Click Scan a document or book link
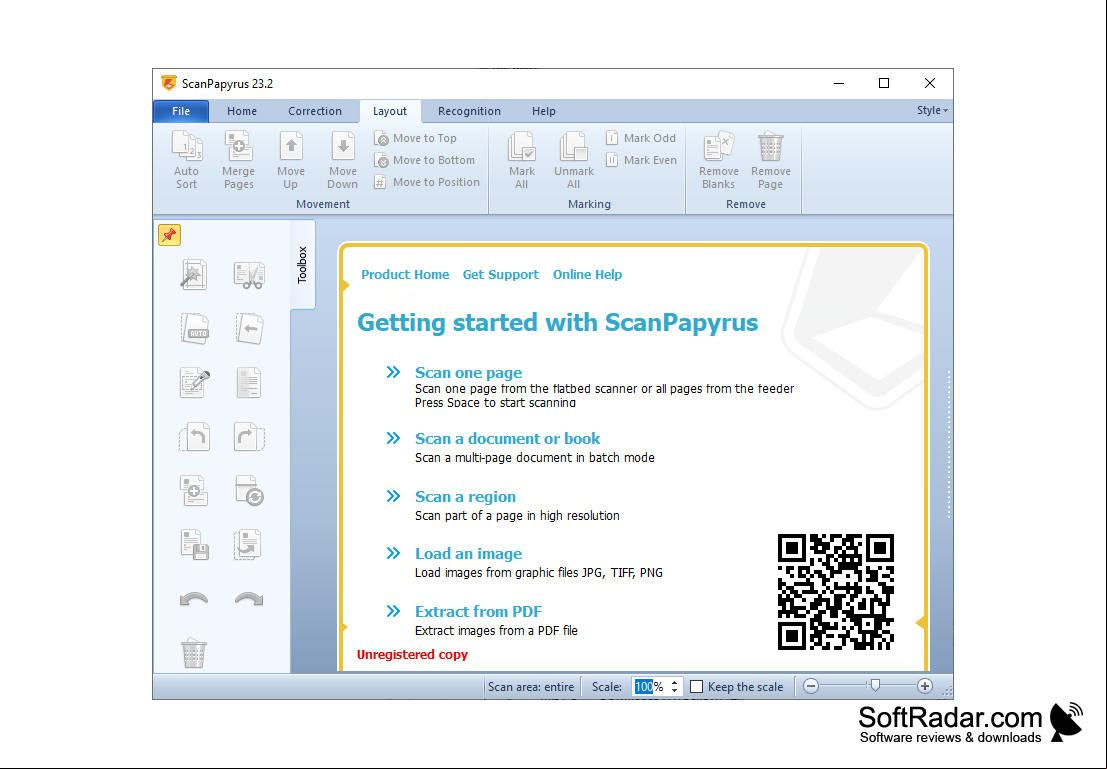The height and width of the screenshot is (769, 1107). click(508, 439)
